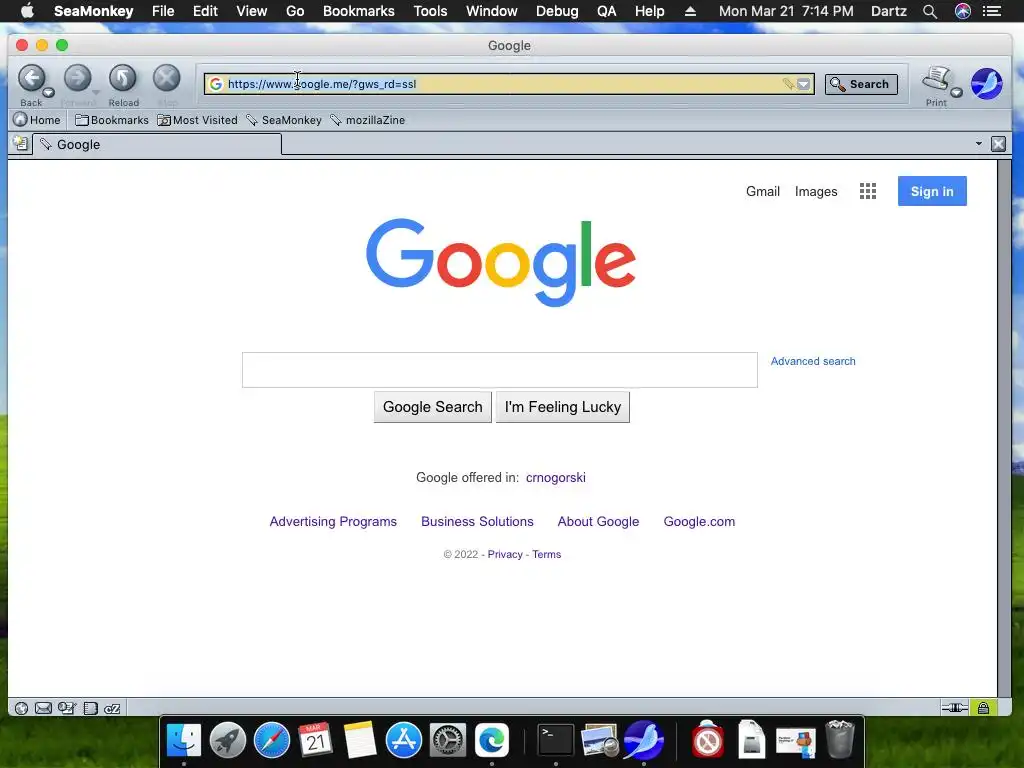Viewport: 1024px width, 768px height.
Task: Open Gmail link
Action: tap(763, 191)
